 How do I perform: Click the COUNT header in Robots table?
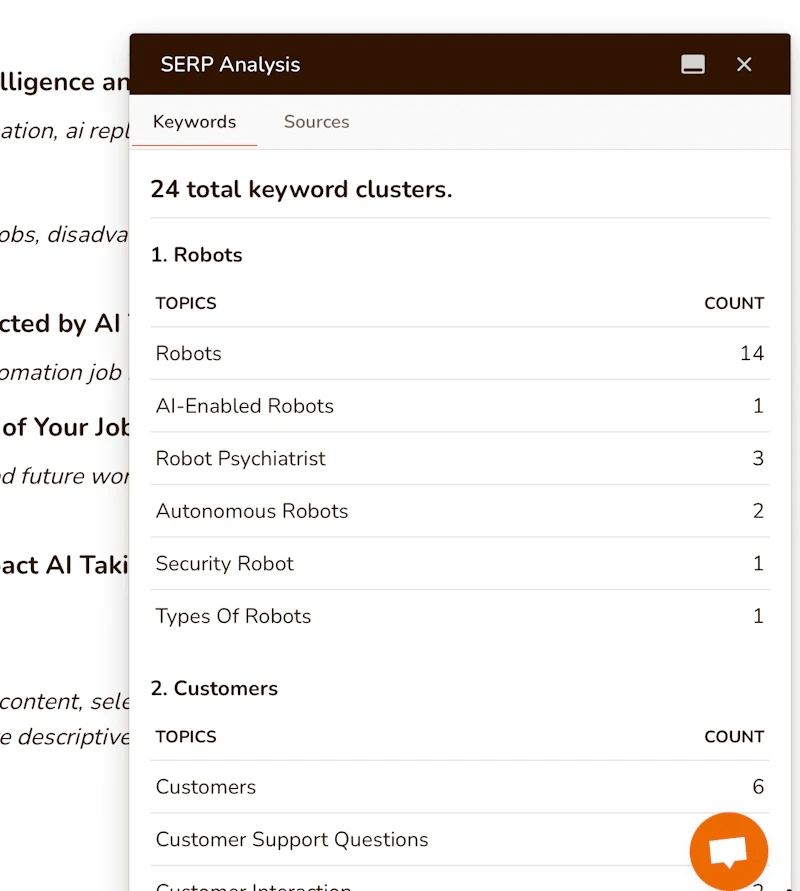click(x=734, y=303)
